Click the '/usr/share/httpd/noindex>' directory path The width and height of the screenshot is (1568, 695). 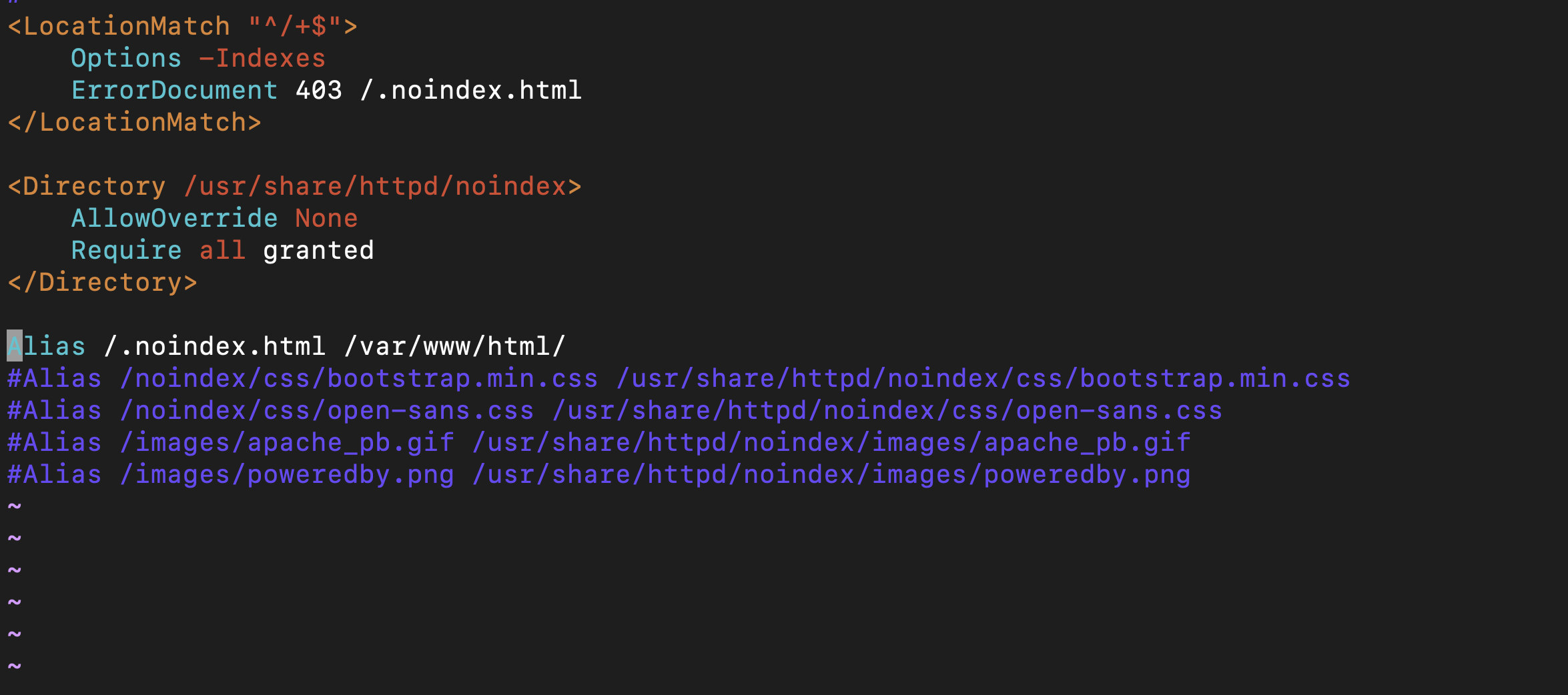click(x=382, y=187)
